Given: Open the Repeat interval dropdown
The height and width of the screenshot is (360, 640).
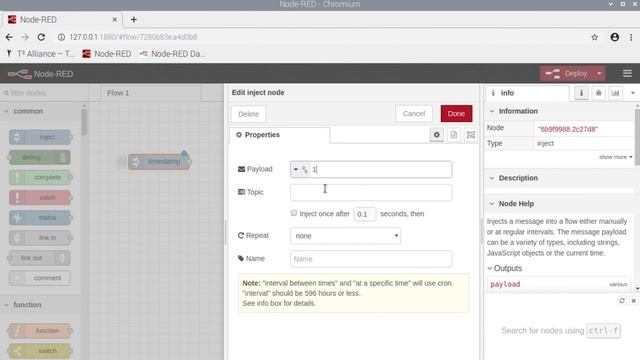Looking at the screenshot, I should (345, 236).
